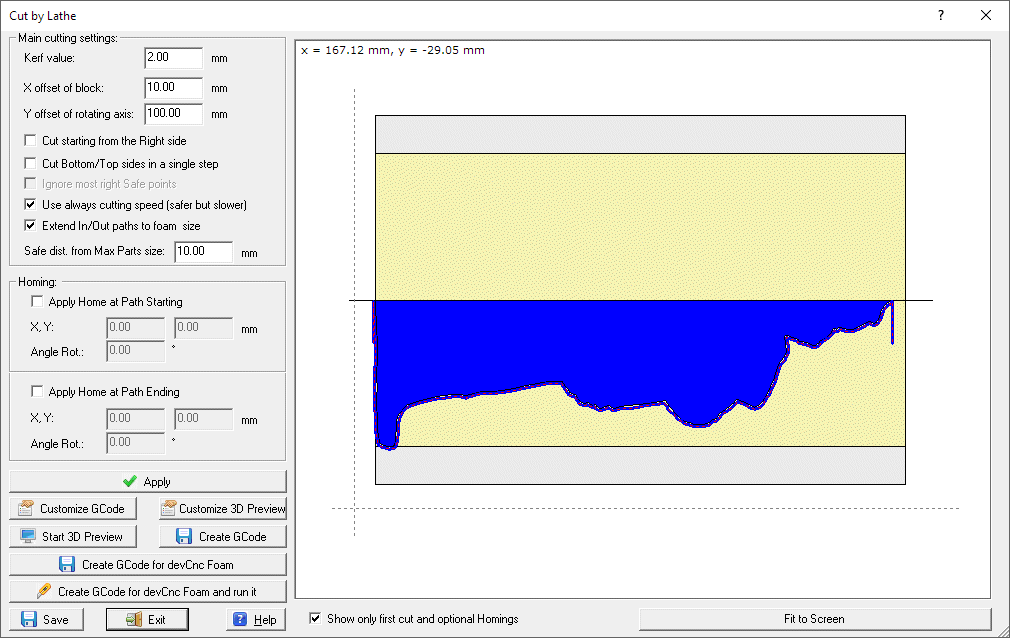Toggle Show only first cut and optional Homings
This screenshot has width=1010, height=638.
coord(315,619)
